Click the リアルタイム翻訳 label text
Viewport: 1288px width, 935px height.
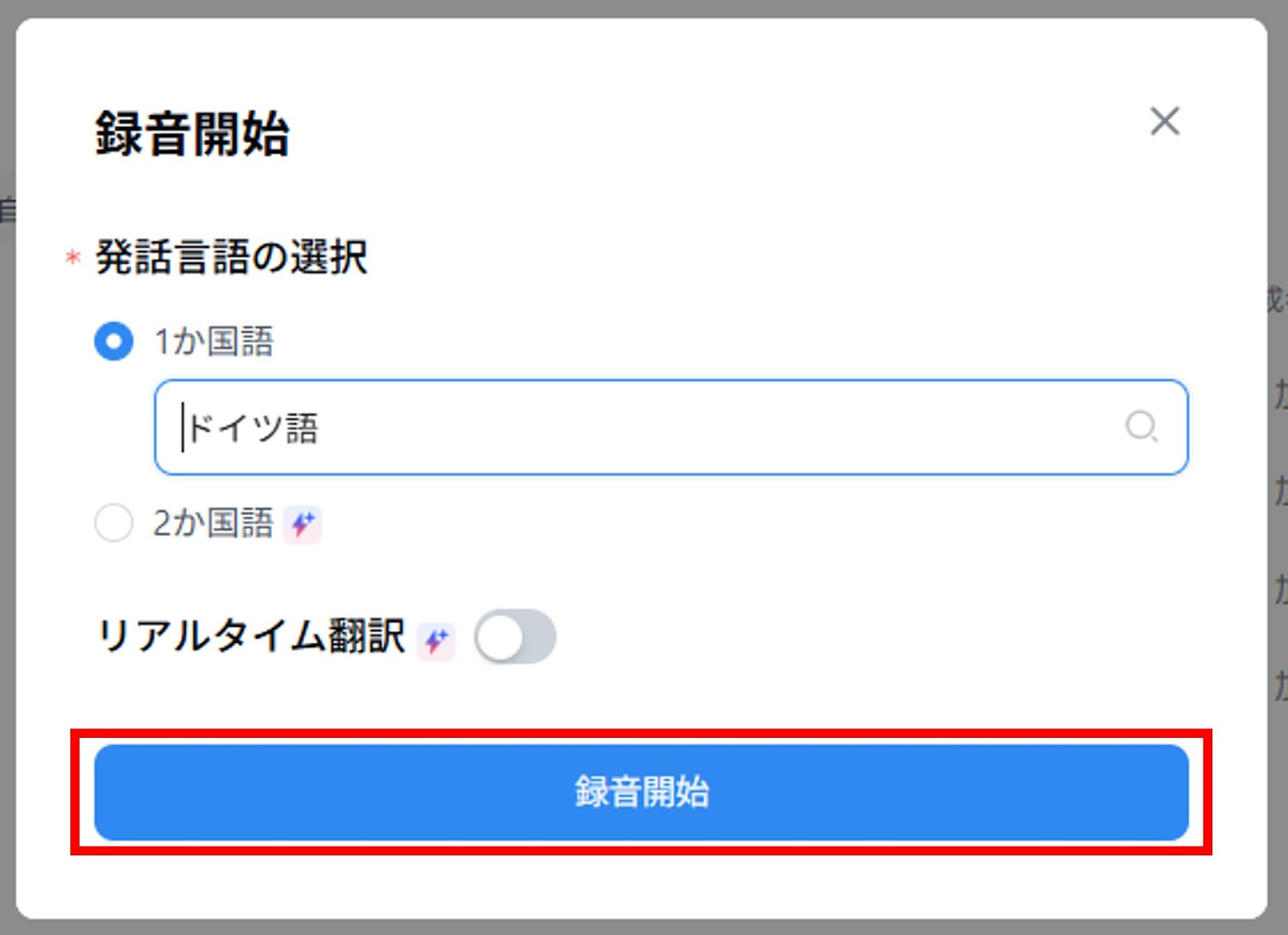pyautogui.click(x=251, y=636)
